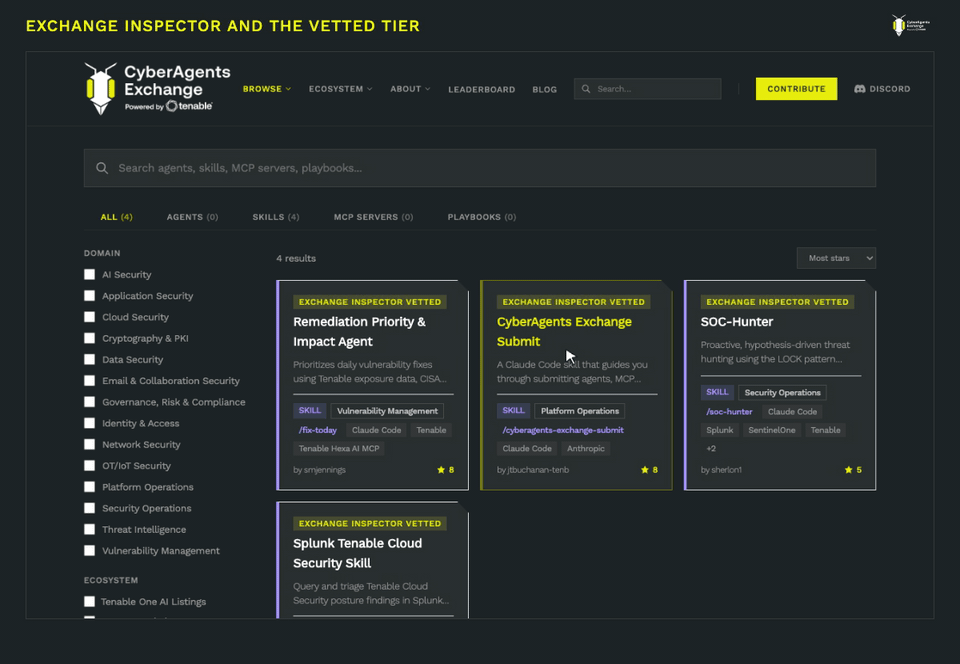Click the Security Operations tag on SOC-Hunter card
The width and height of the screenshot is (960, 664).
click(x=782, y=393)
